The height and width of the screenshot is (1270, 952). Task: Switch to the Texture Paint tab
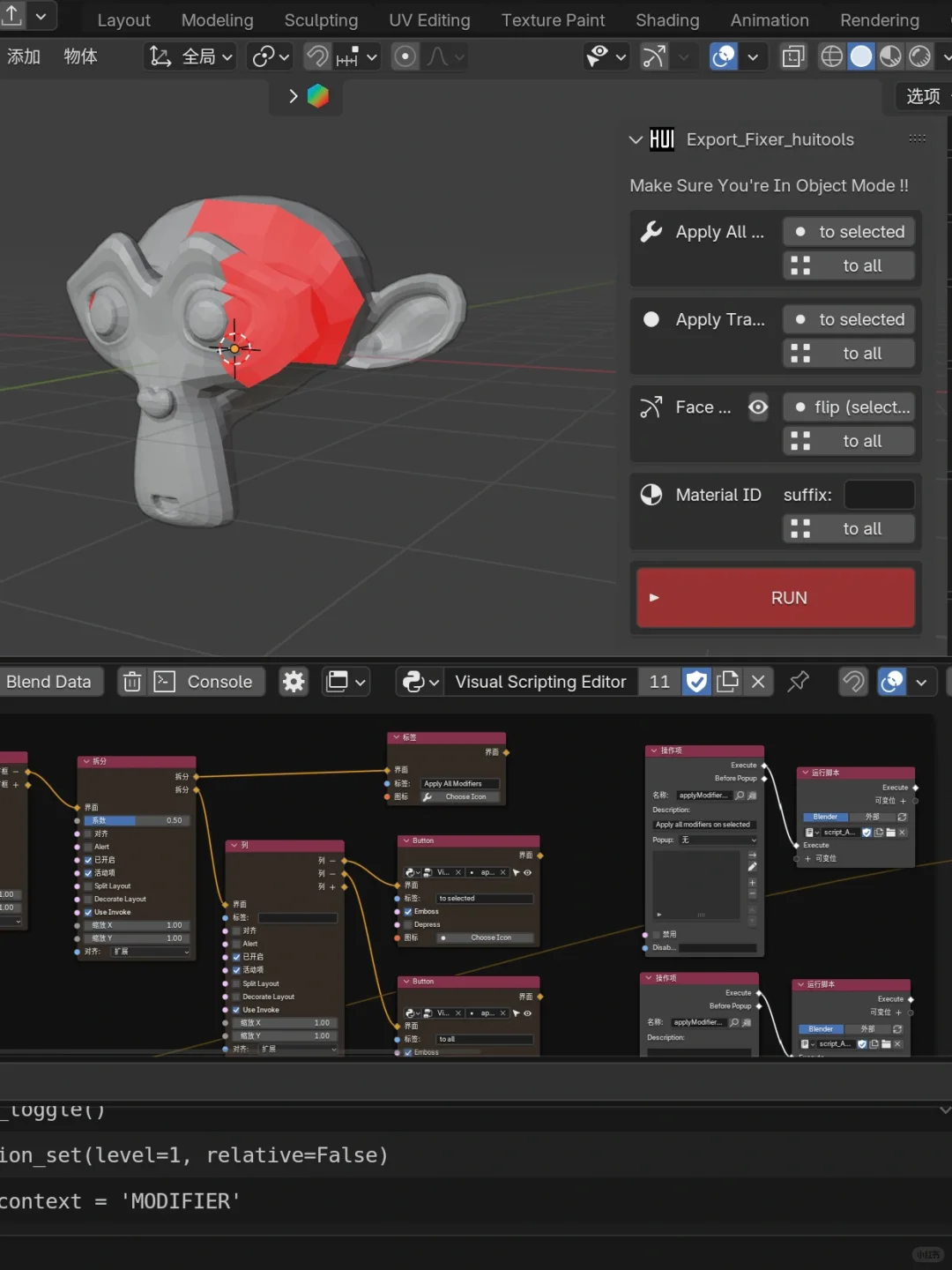point(553,19)
